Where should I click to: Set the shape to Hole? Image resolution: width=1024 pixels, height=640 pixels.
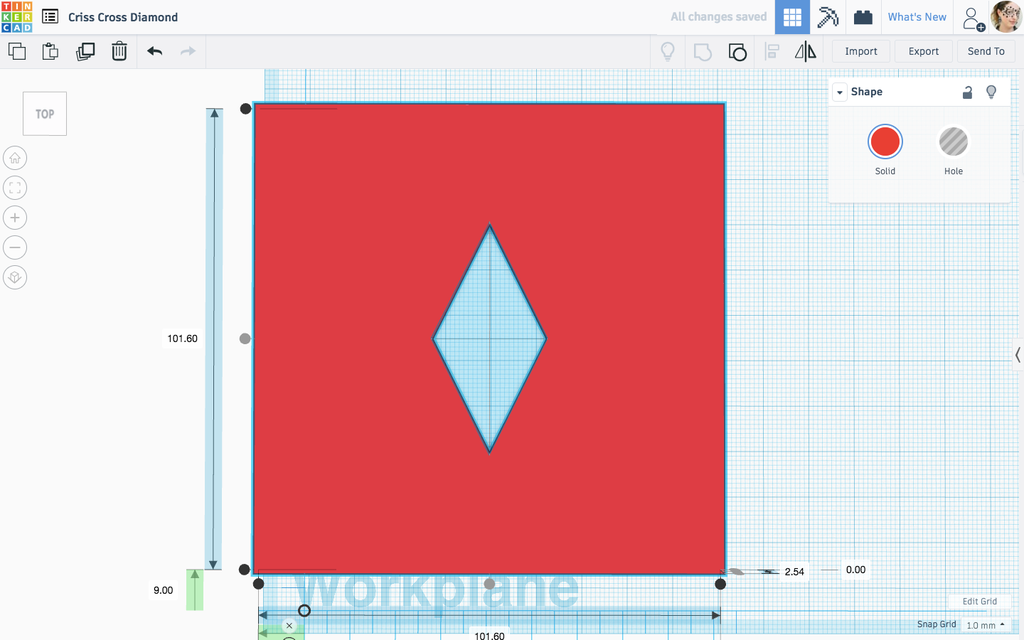953,142
